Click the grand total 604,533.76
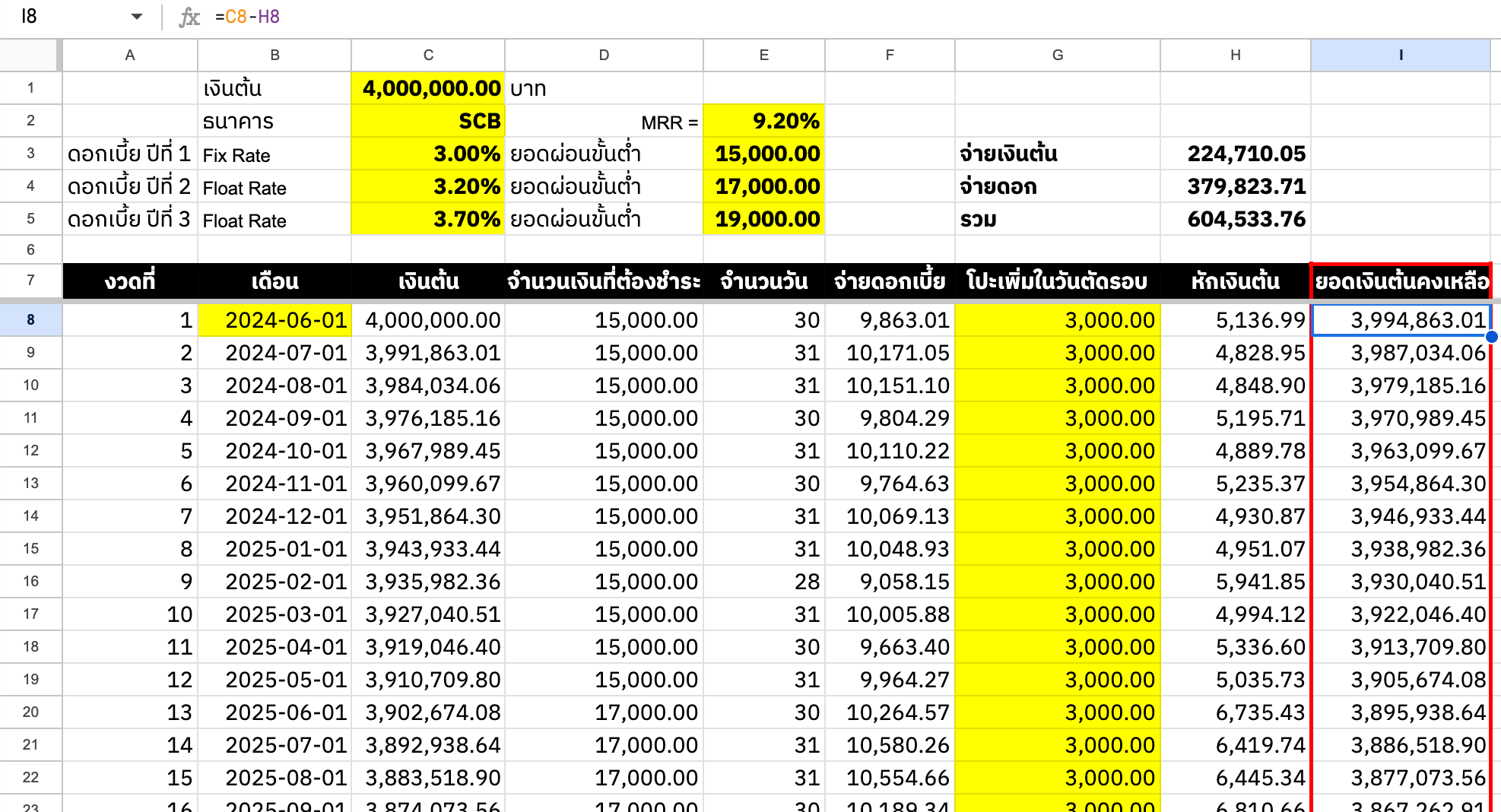 click(1236, 219)
